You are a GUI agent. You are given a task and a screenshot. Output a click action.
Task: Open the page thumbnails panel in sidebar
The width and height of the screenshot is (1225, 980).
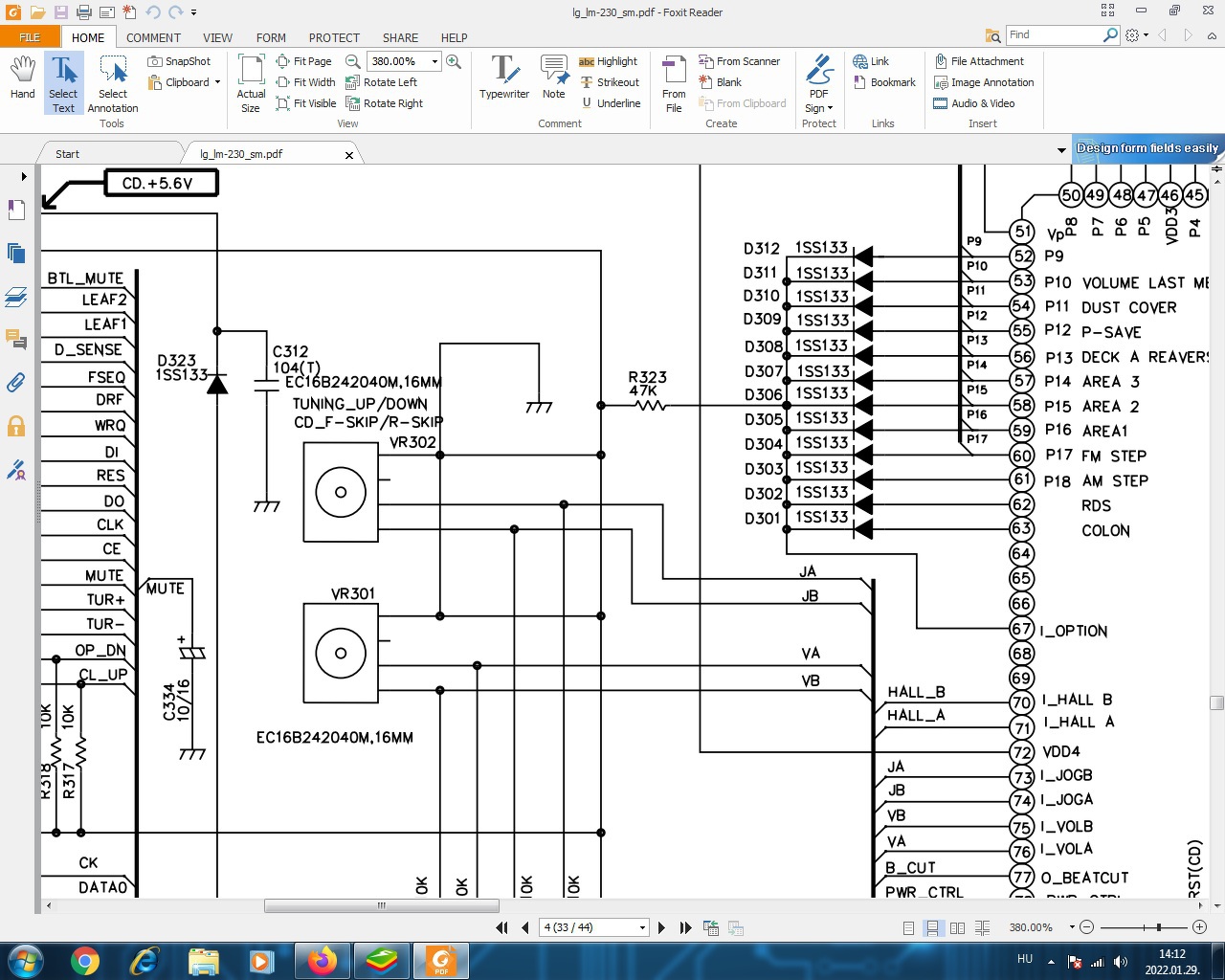(16, 254)
